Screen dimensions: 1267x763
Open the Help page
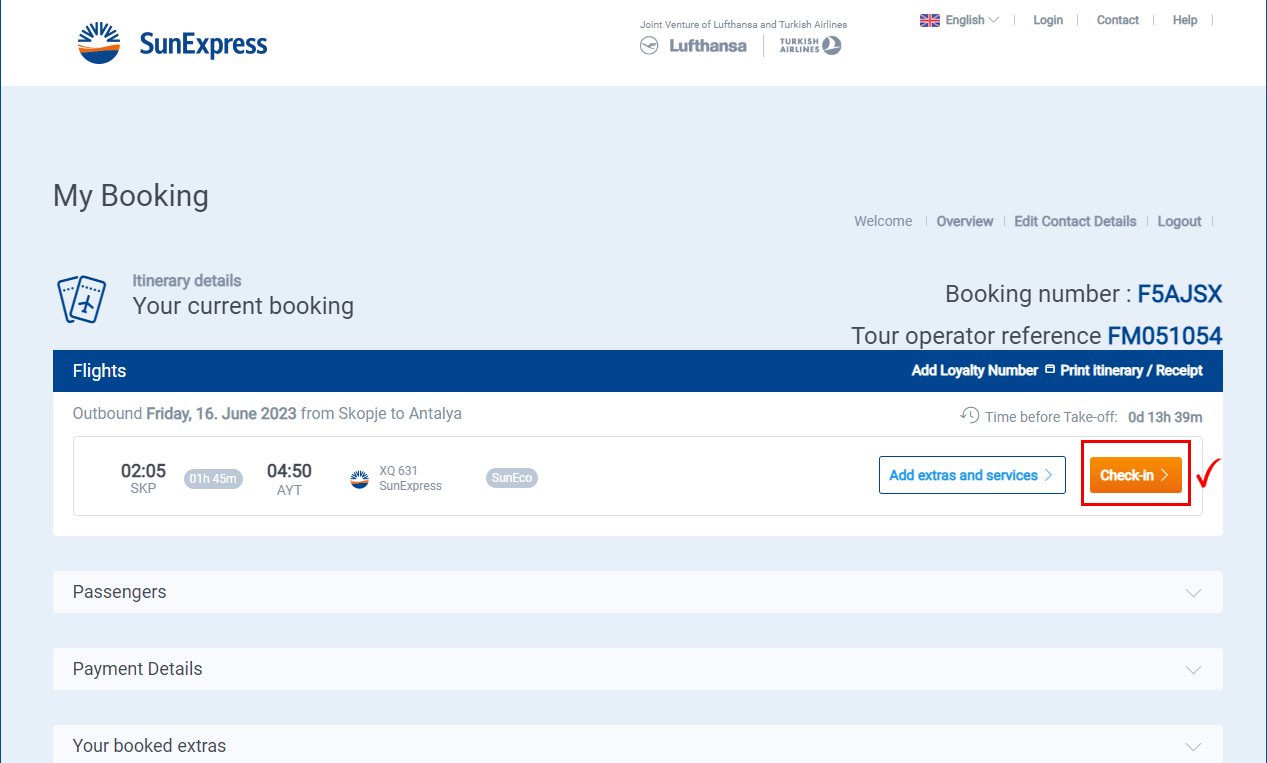pos(1185,20)
